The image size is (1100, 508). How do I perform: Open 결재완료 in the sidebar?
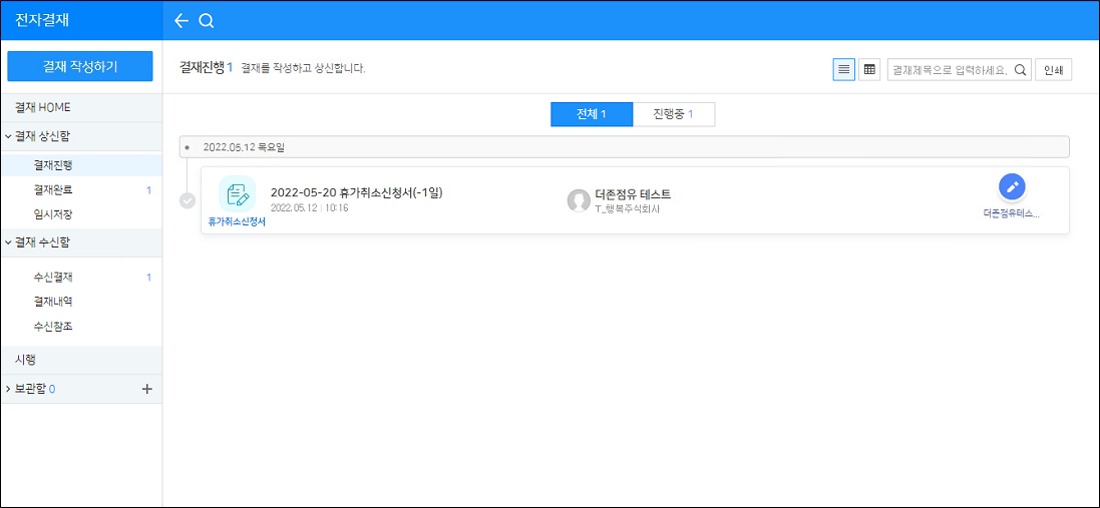click(x=53, y=189)
